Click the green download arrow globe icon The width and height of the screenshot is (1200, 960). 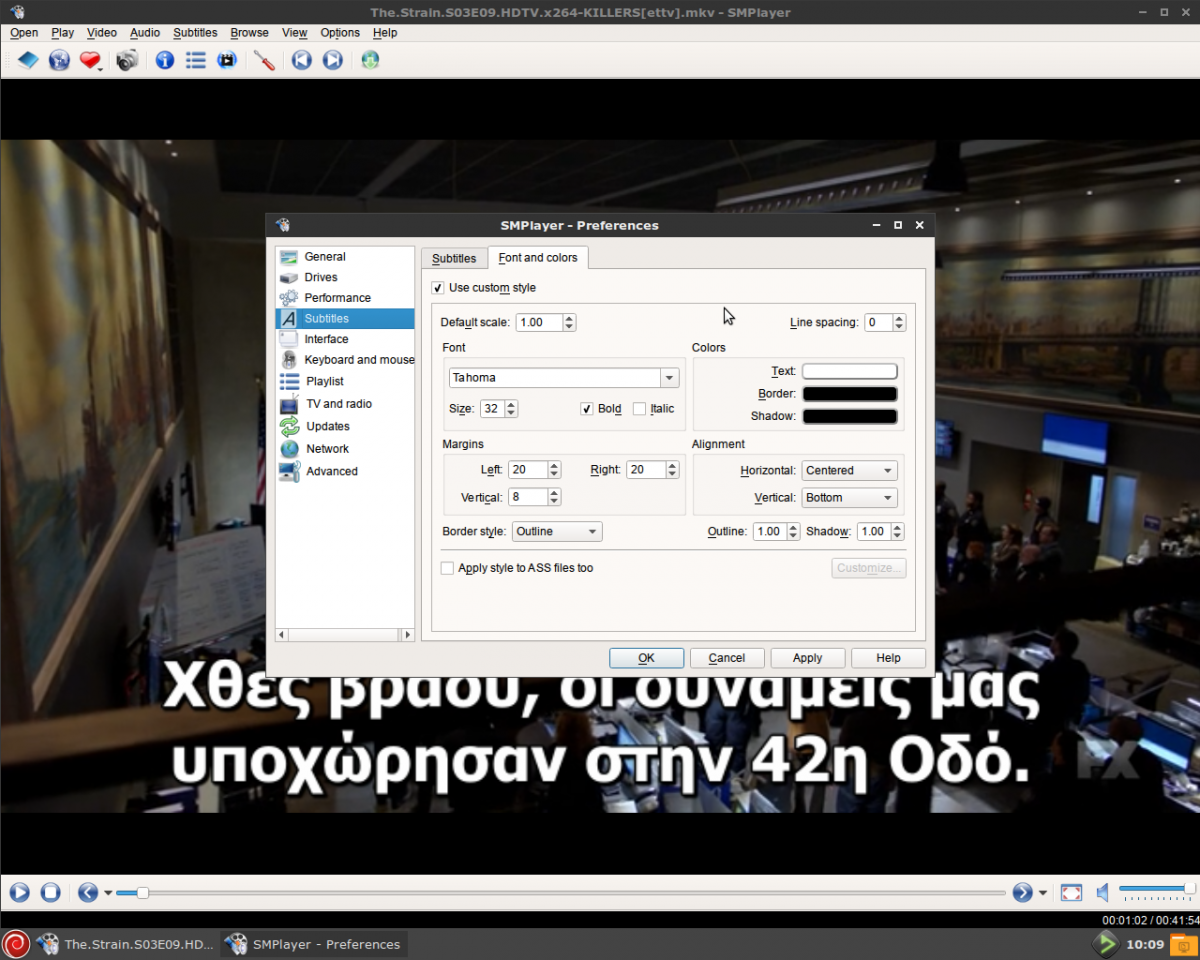(x=371, y=60)
